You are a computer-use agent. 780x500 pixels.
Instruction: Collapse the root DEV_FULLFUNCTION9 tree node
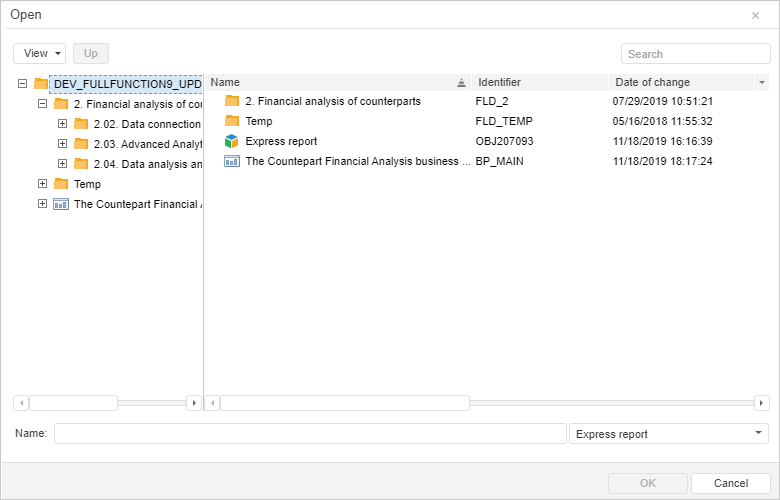(23, 84)
